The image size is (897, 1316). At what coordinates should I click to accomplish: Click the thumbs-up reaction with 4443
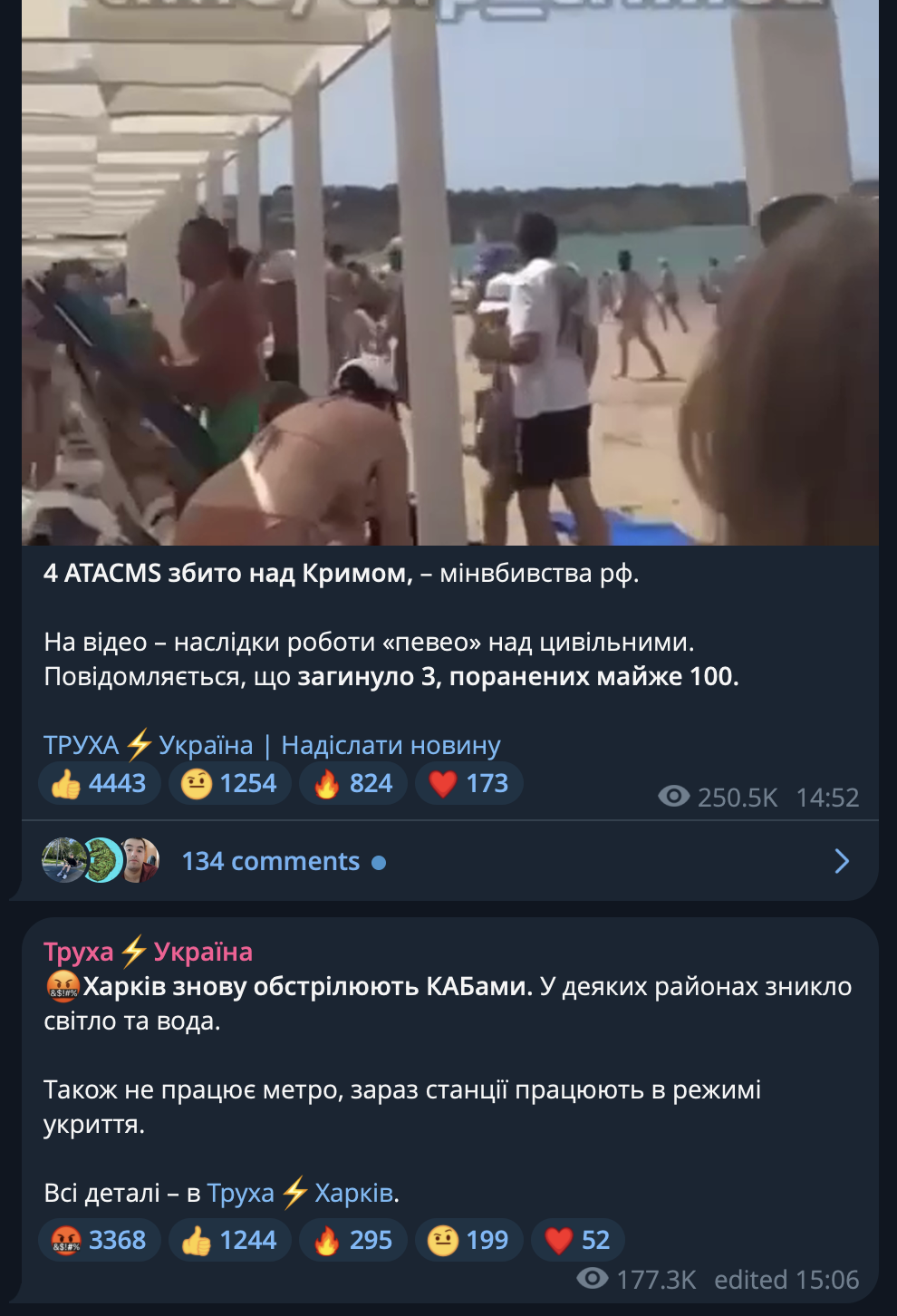tap(100, 784)
